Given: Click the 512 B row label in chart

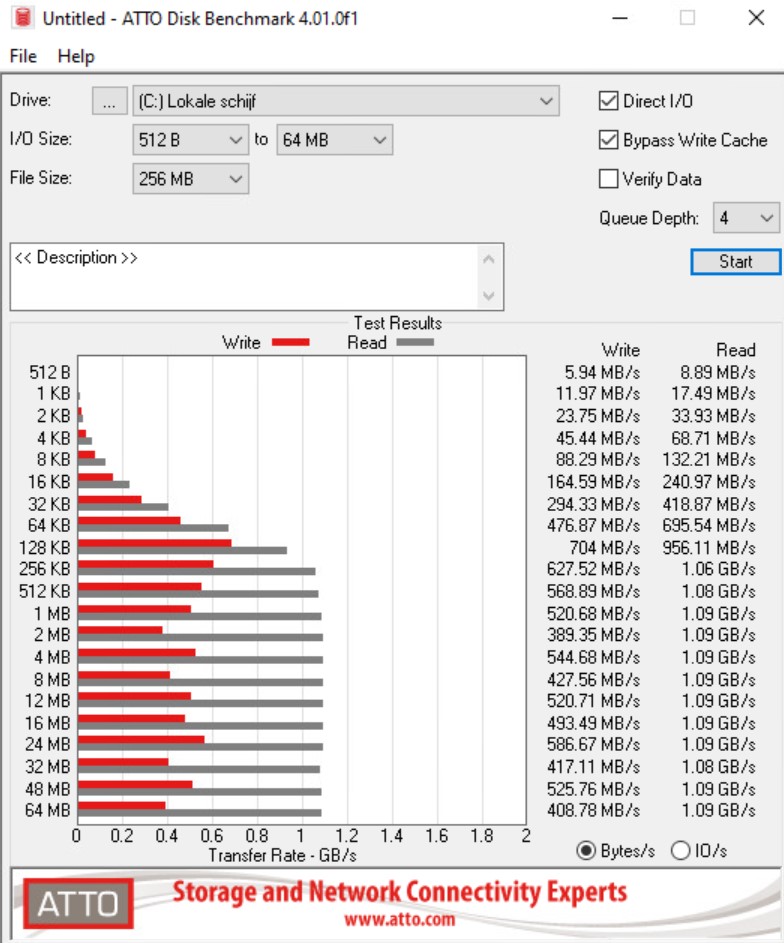Looking at the screenshot, I should pos(50,372).
